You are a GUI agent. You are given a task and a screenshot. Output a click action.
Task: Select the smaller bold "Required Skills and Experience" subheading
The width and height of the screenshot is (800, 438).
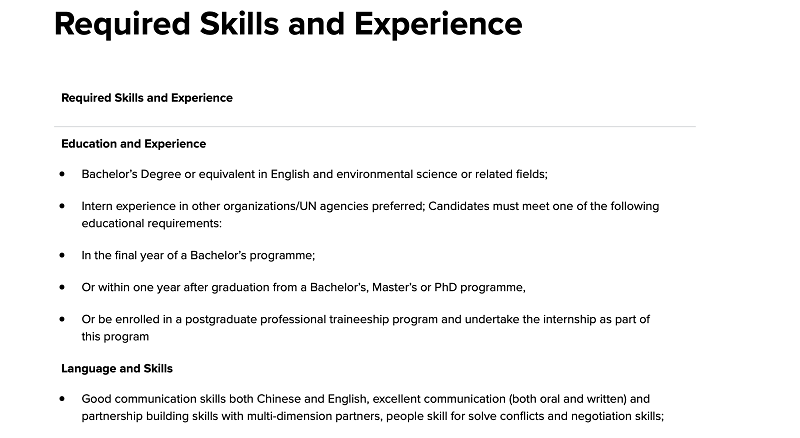(x=147, y=98)
